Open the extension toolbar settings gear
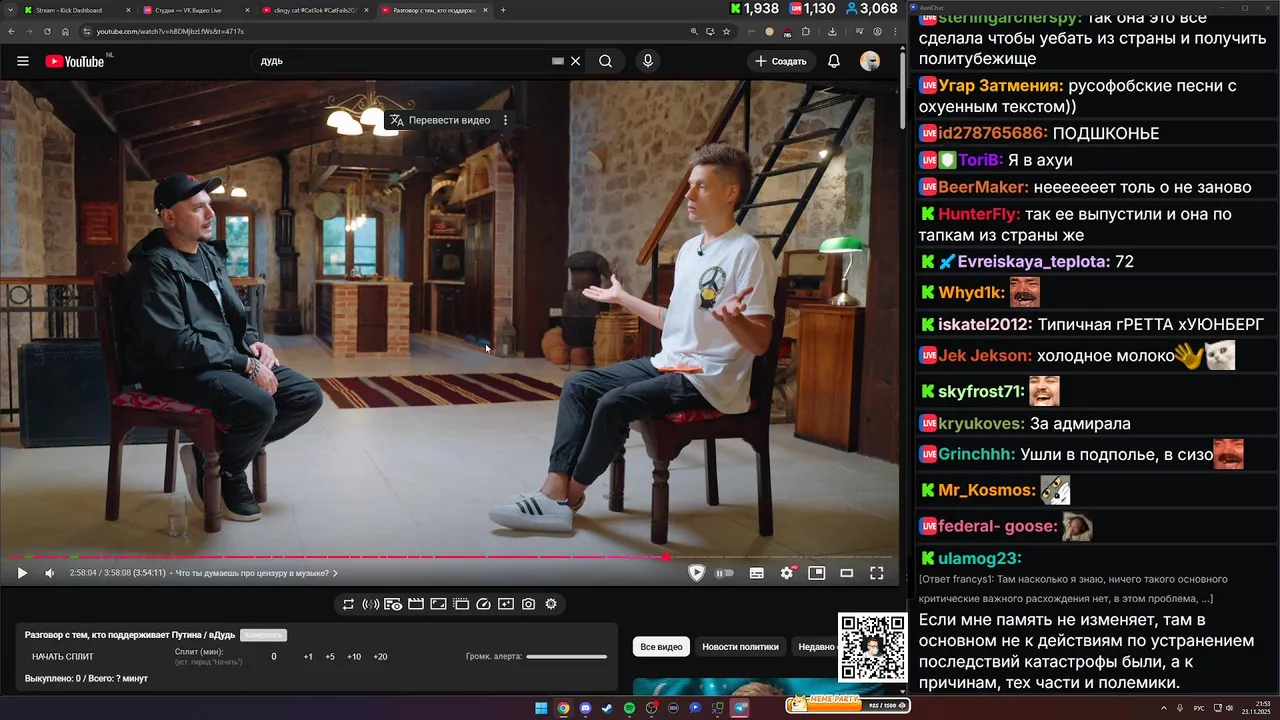Screen dimensions: 1280x720 pyautogui.click(x=551, y=604)
